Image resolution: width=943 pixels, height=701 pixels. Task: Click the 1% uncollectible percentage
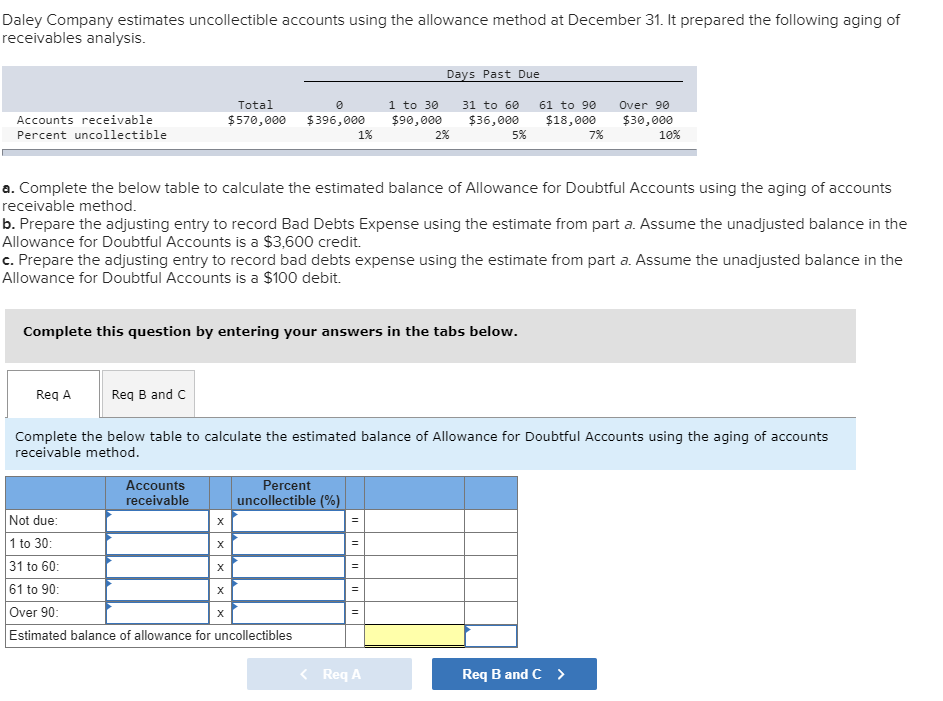pos(365,135)
